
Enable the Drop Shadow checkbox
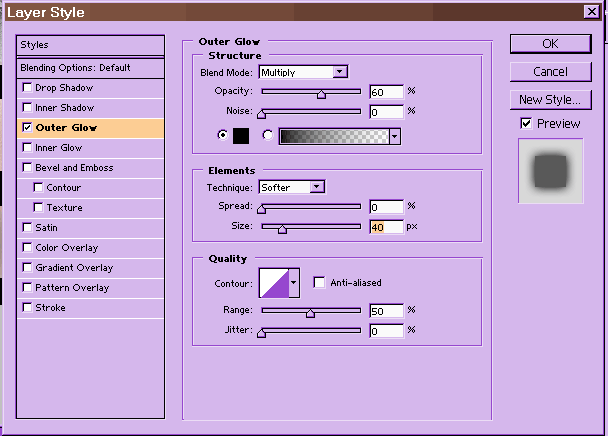[x=27, y=88]
